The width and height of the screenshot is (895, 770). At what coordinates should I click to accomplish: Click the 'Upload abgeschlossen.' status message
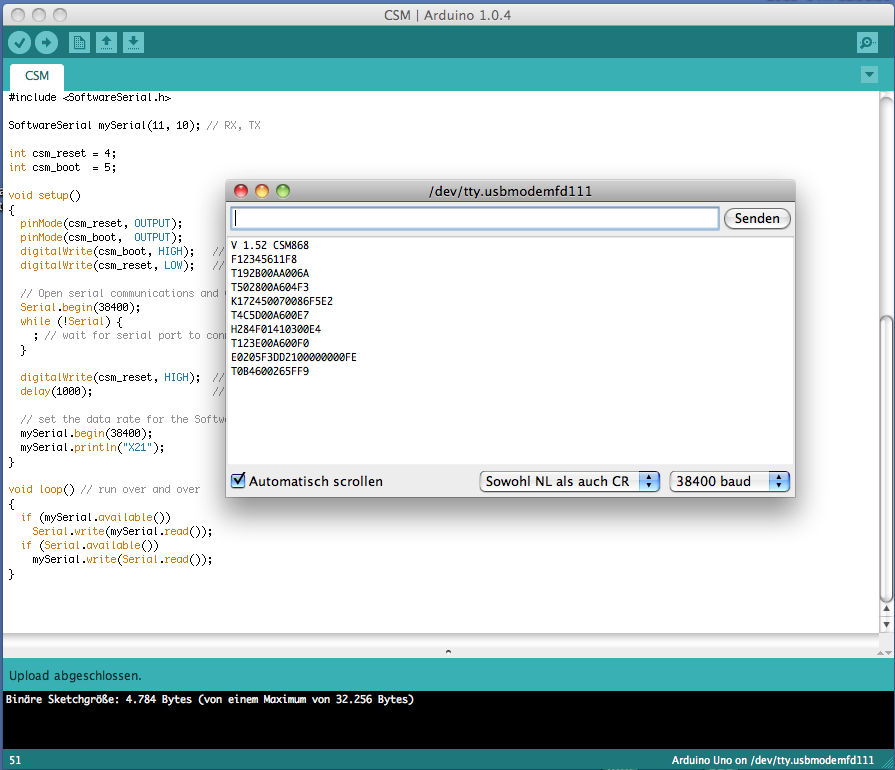(75, 675)
